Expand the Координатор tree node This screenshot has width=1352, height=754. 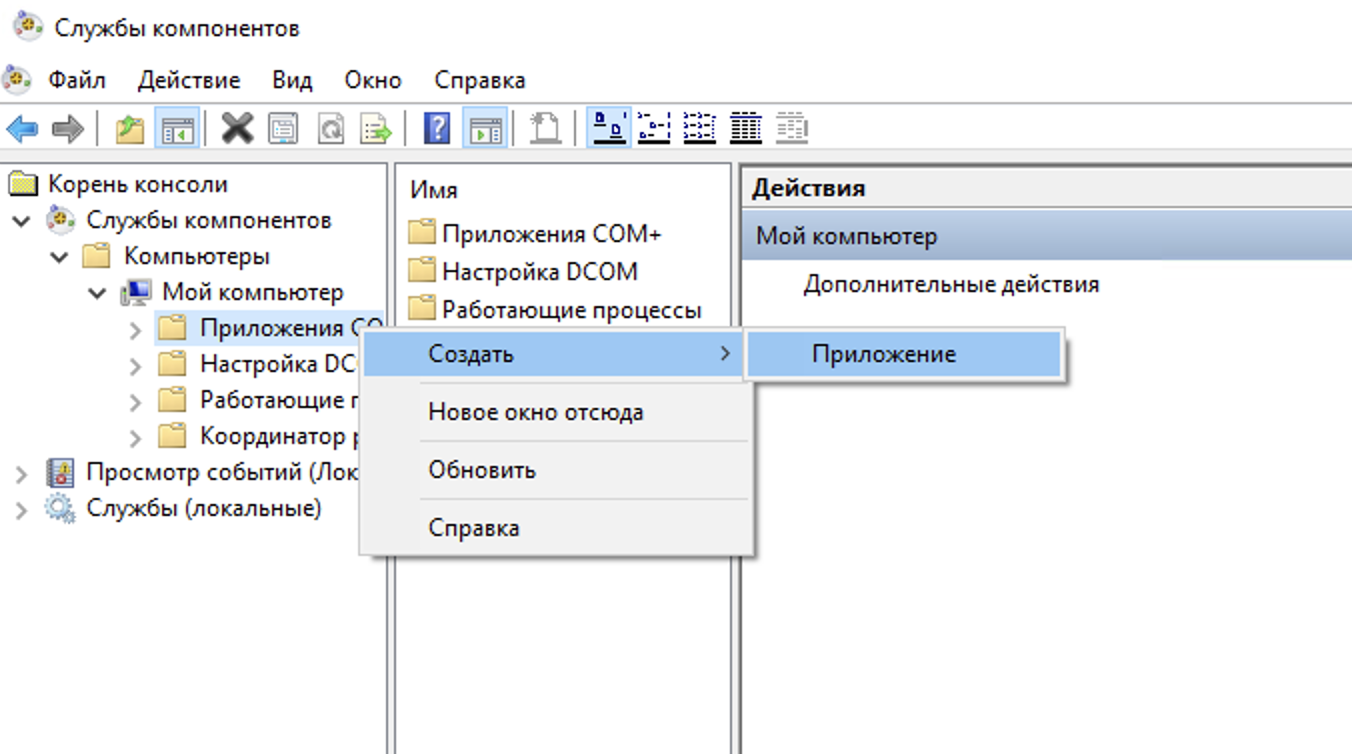[x=136, y=437]
